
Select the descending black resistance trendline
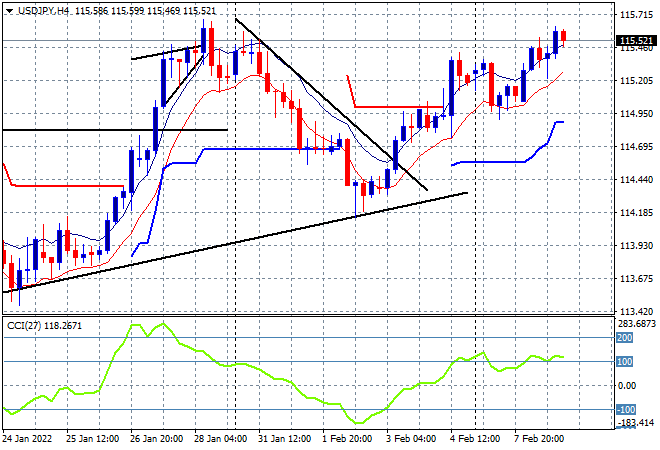(331, 104)
